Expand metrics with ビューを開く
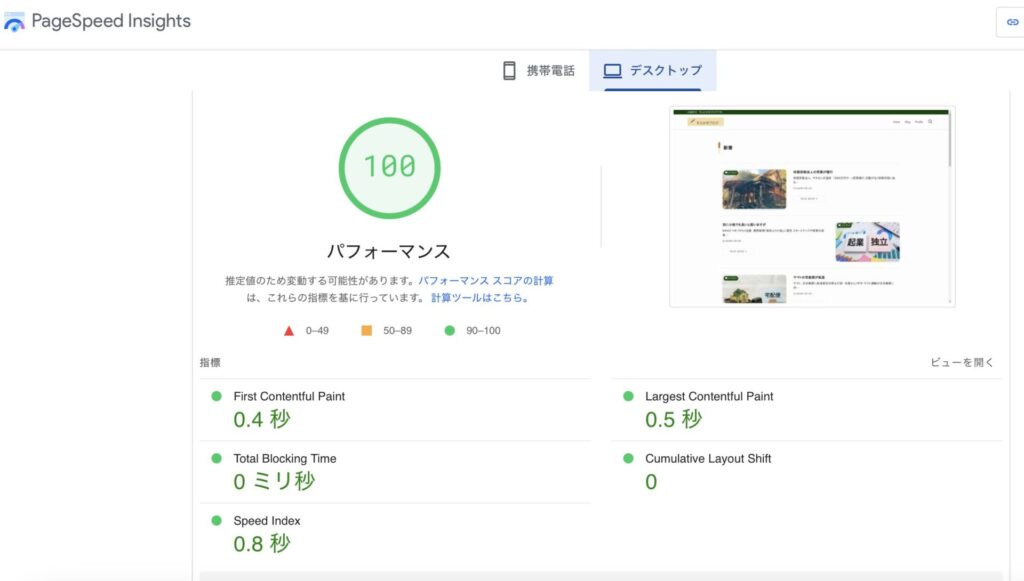The width and height of the screenshot is (1024, 581). [x=962, y=363]
